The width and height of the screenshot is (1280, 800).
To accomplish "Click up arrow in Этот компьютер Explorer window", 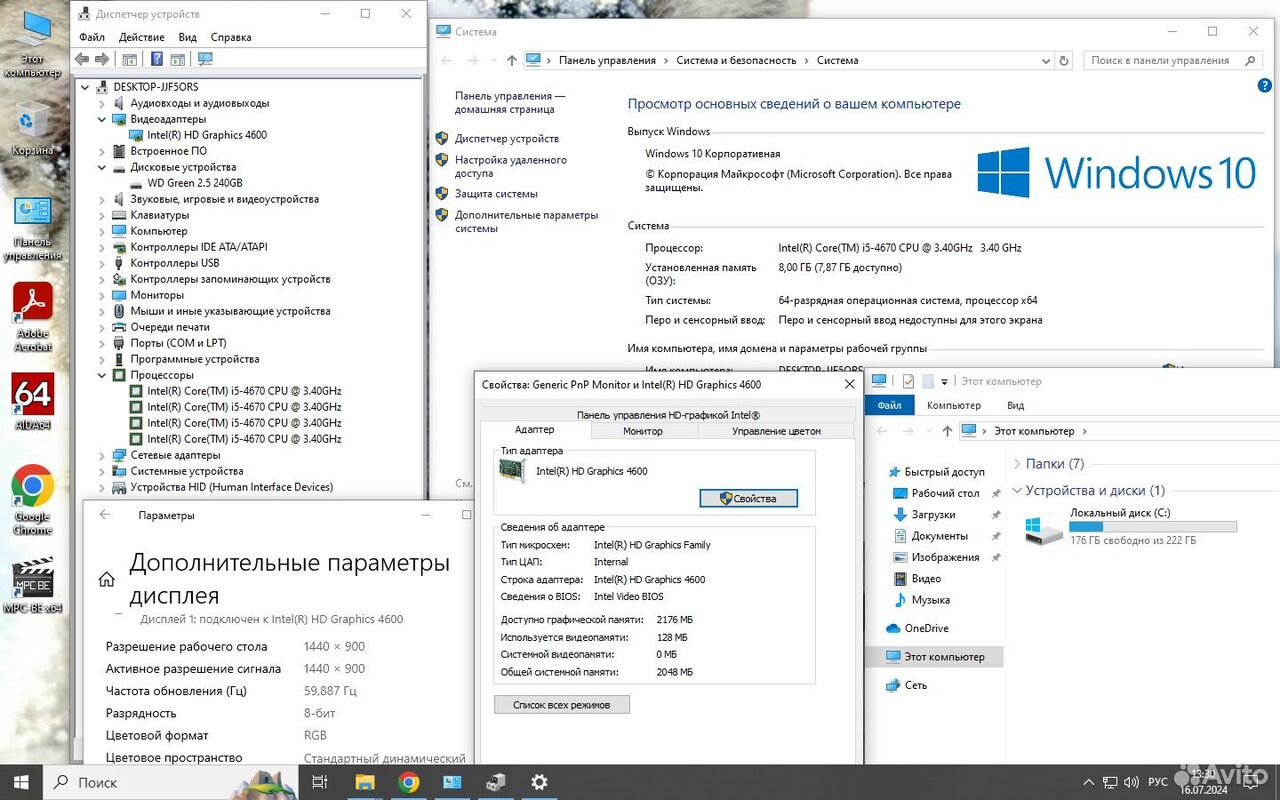I will pyautogui.click(x=948, y=431).
